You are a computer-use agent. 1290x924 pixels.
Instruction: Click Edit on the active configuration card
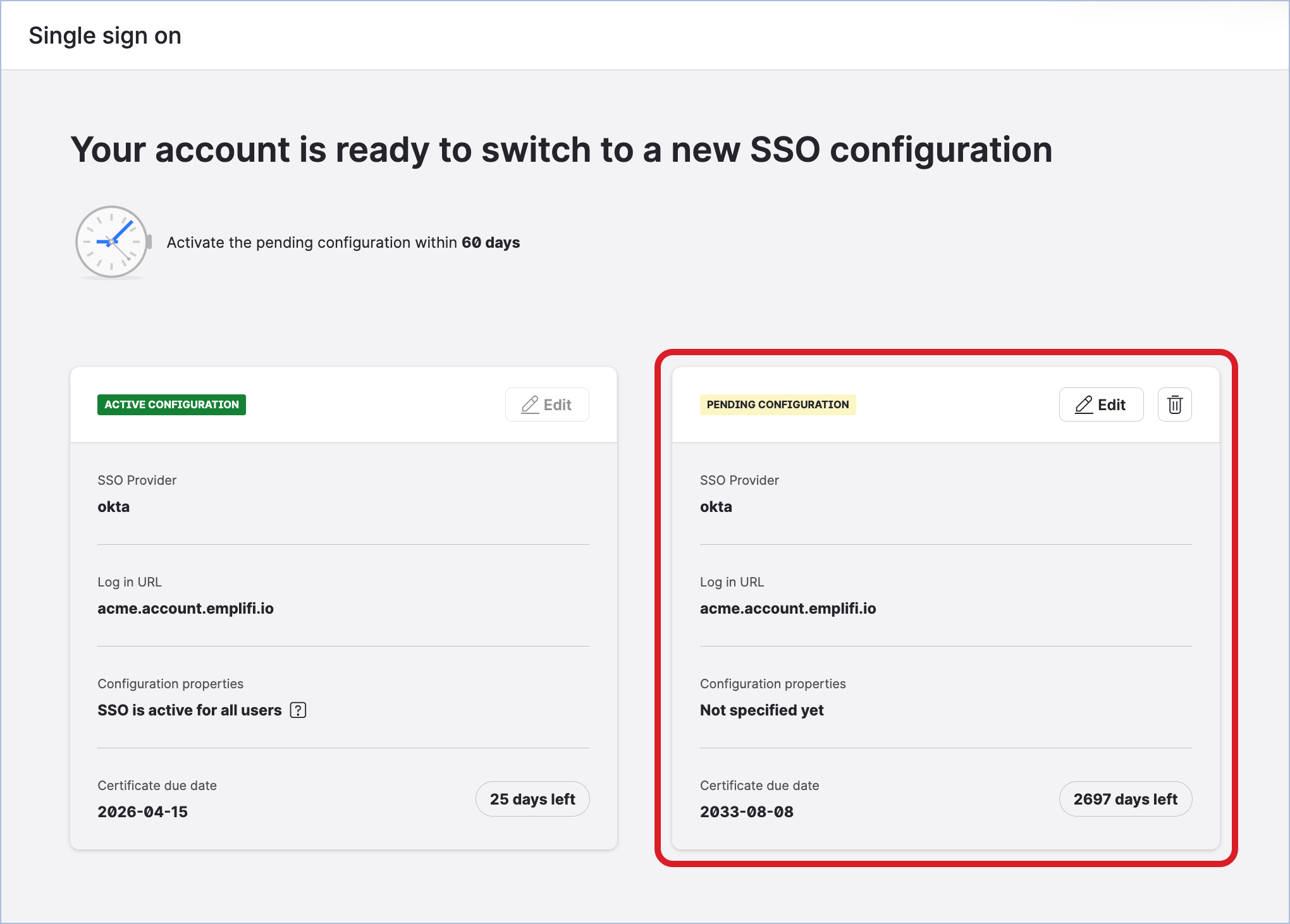pyautogui.click(x=547, y=404)
